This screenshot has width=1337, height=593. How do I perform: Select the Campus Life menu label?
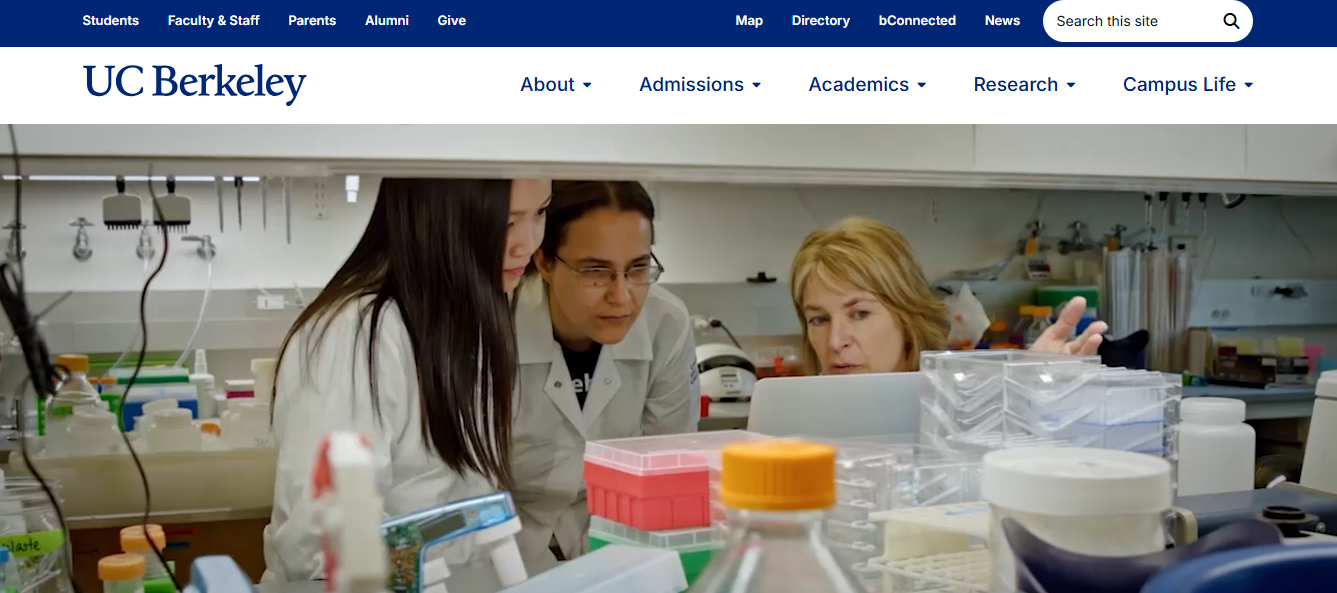pyautogui.click(x=1179, y=85)
